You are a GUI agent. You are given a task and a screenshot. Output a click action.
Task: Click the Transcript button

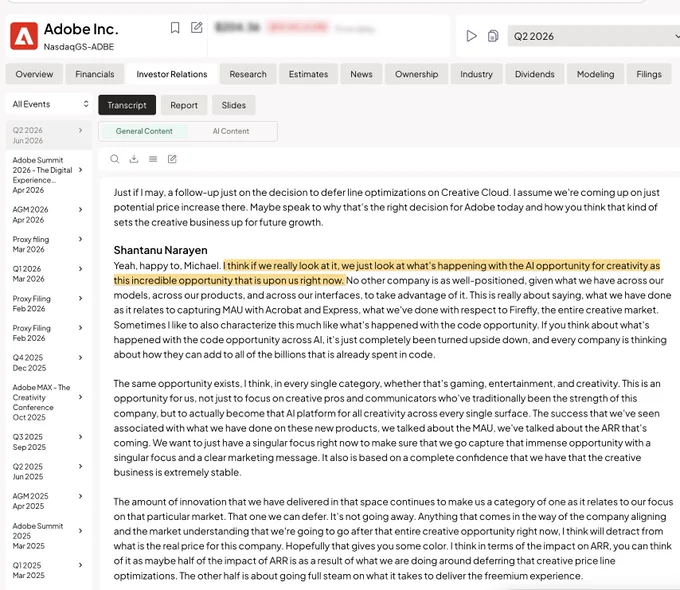[x=127, y=105]
